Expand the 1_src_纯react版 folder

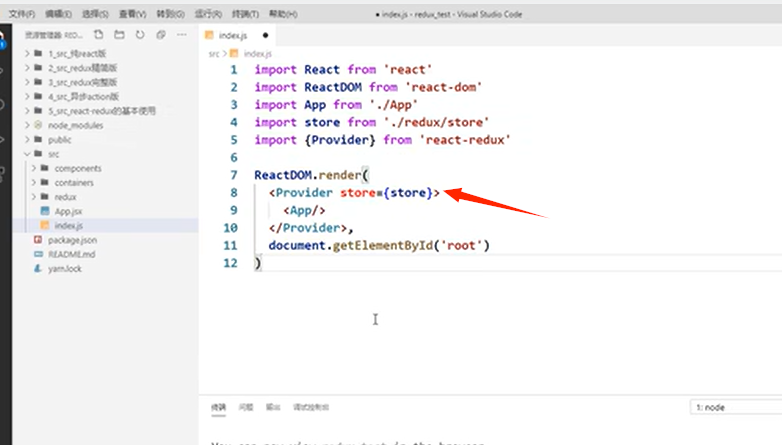coord(27,53)
